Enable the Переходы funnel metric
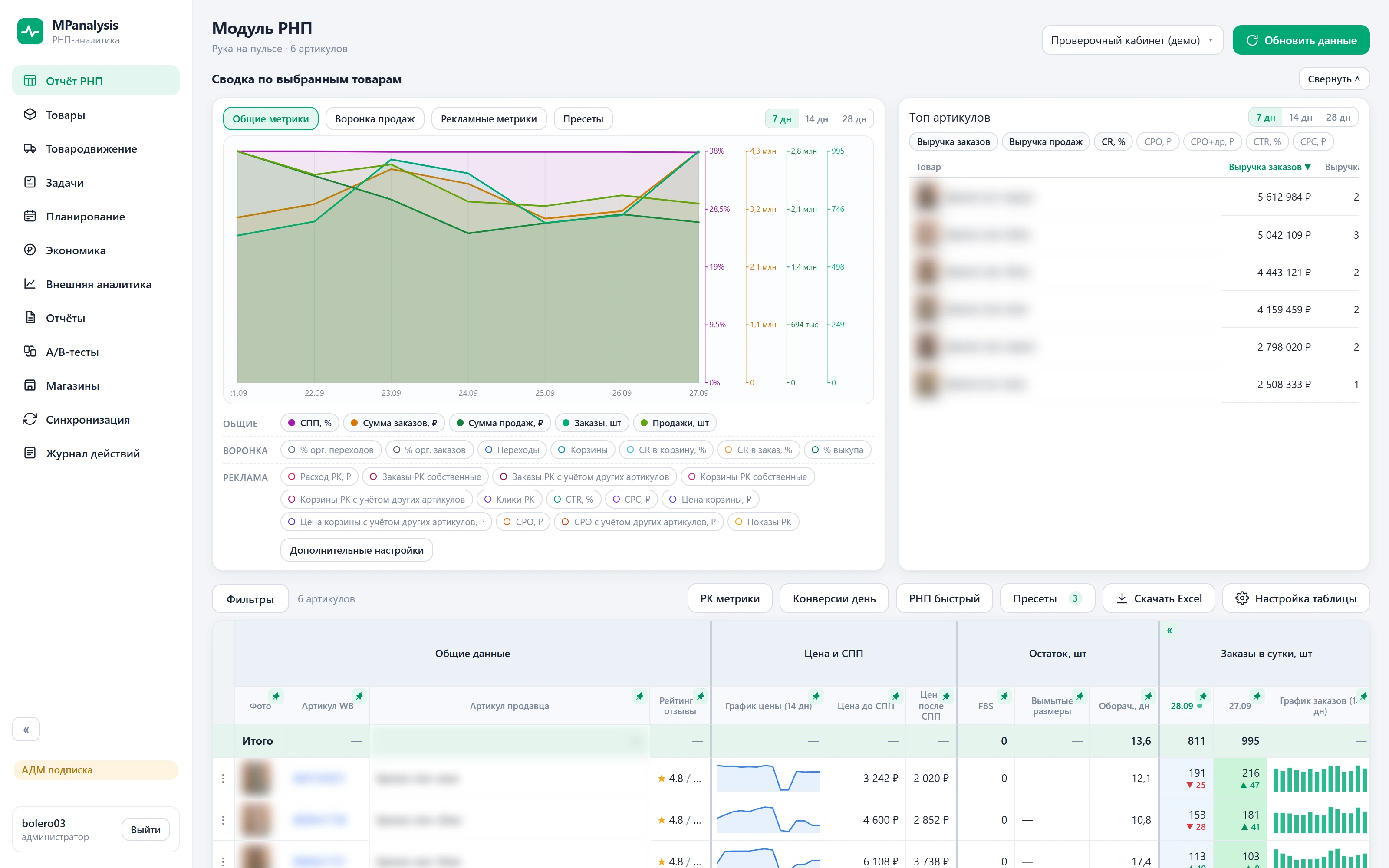Screen dimensions: 1389x868 512,450
